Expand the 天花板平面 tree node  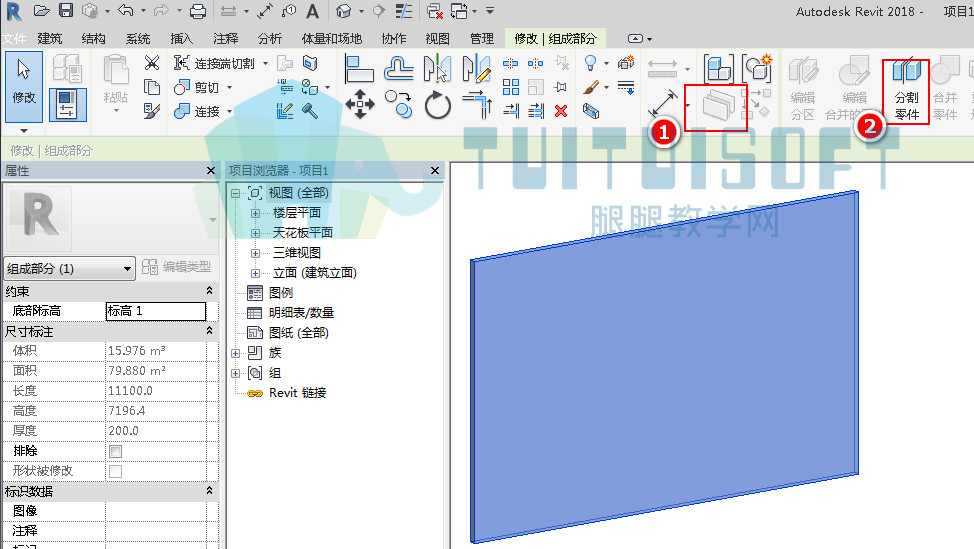pyautogui.click(x=255, y=233)
